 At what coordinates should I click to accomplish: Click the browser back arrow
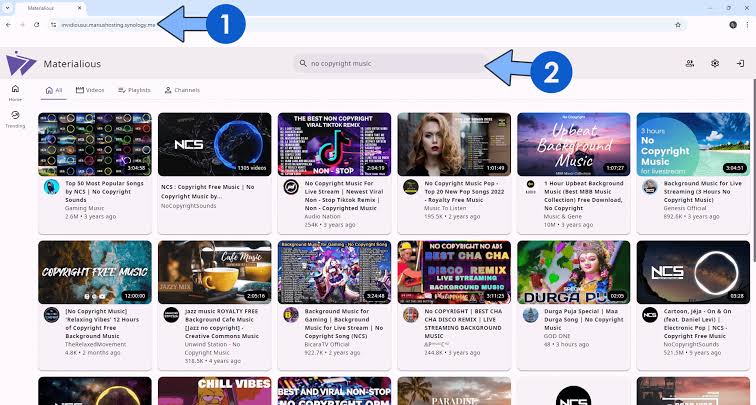pos(8,25)
